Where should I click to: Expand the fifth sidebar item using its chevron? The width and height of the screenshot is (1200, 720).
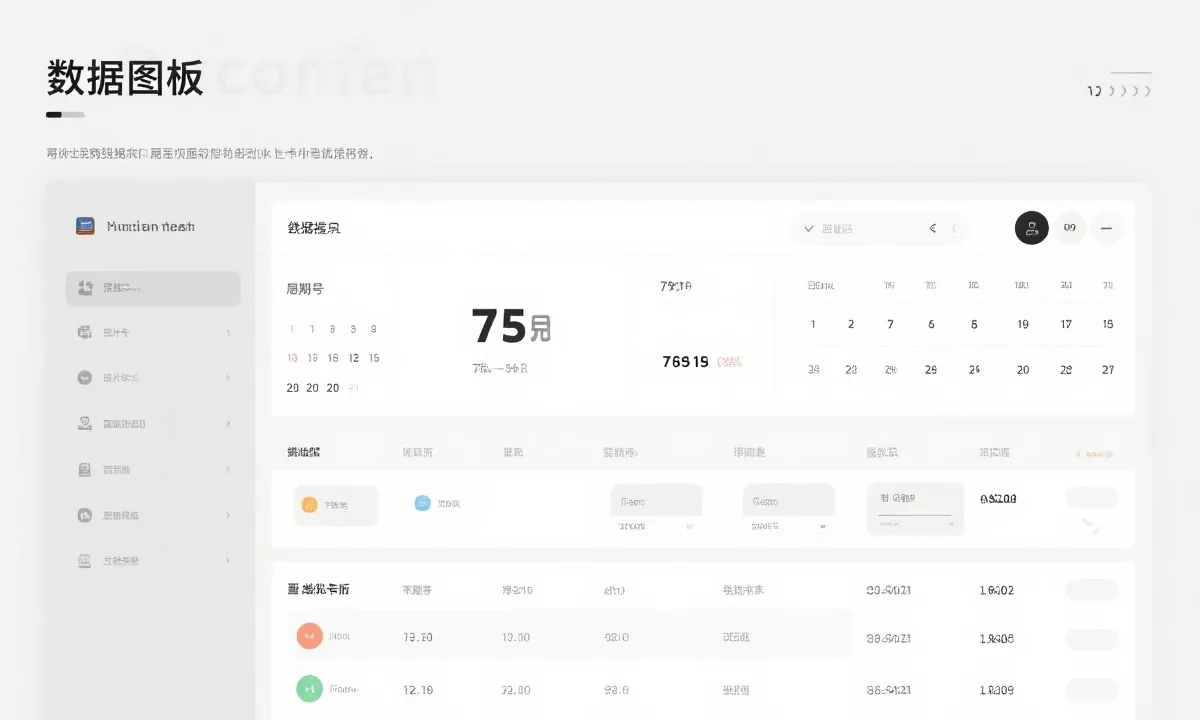228,470
